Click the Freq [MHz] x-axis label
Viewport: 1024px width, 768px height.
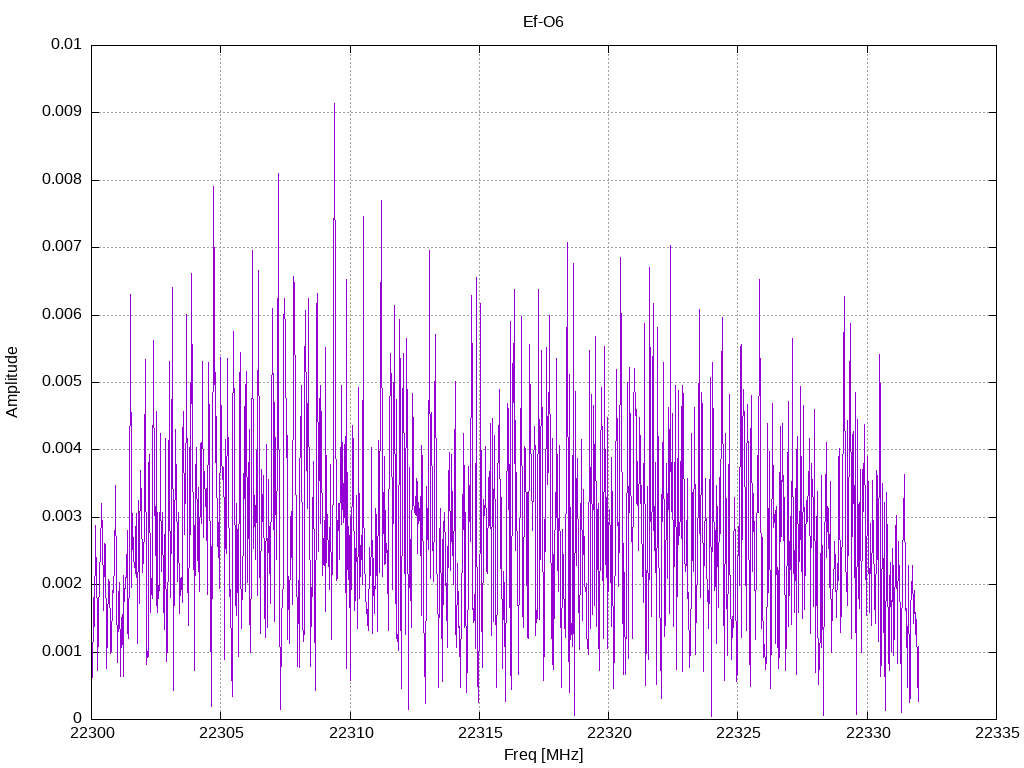pyautogui.click(x=543, y=755)
